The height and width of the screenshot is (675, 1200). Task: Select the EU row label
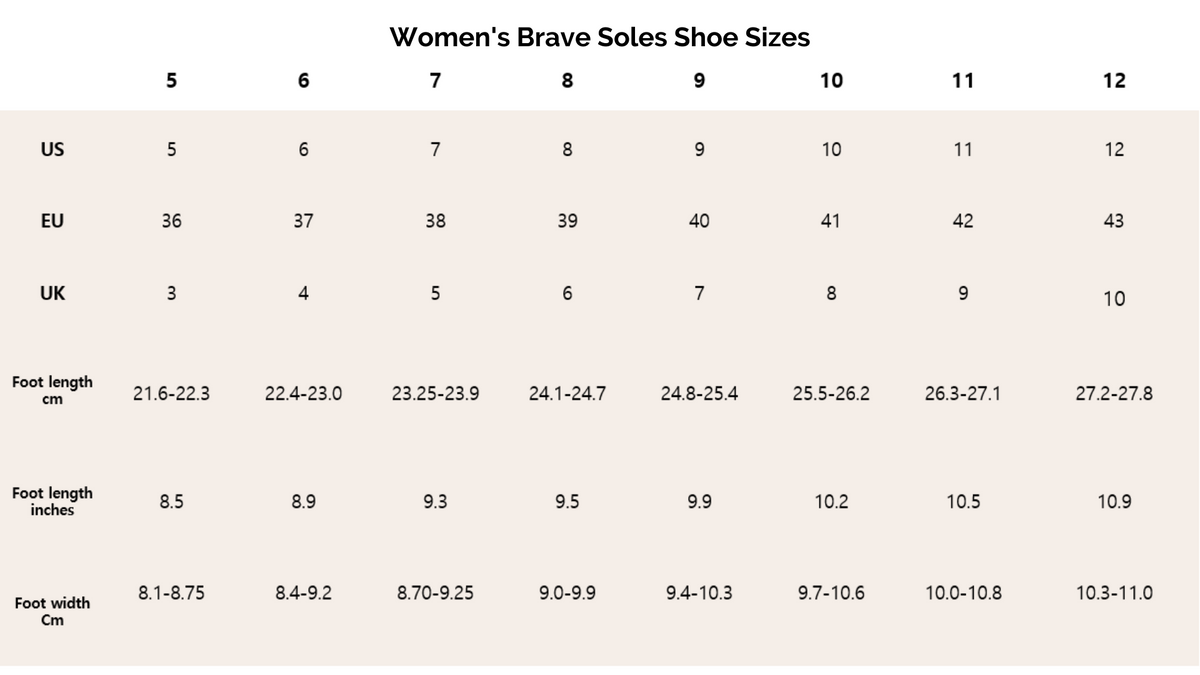(52, 221)
